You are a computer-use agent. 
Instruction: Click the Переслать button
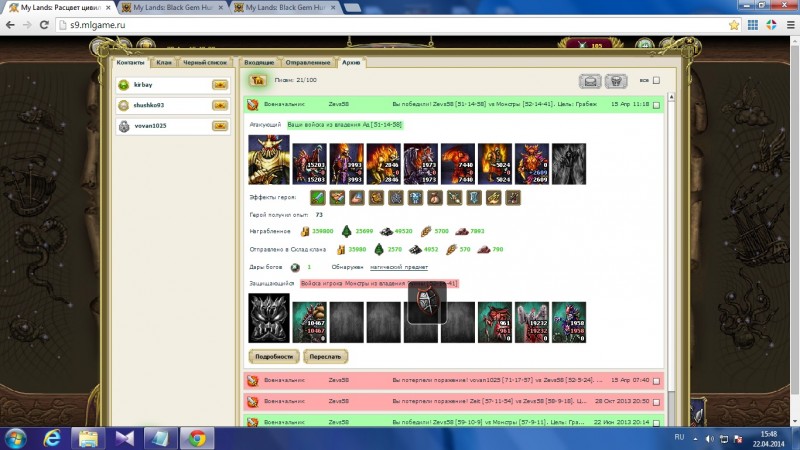[x=325, y=357]
